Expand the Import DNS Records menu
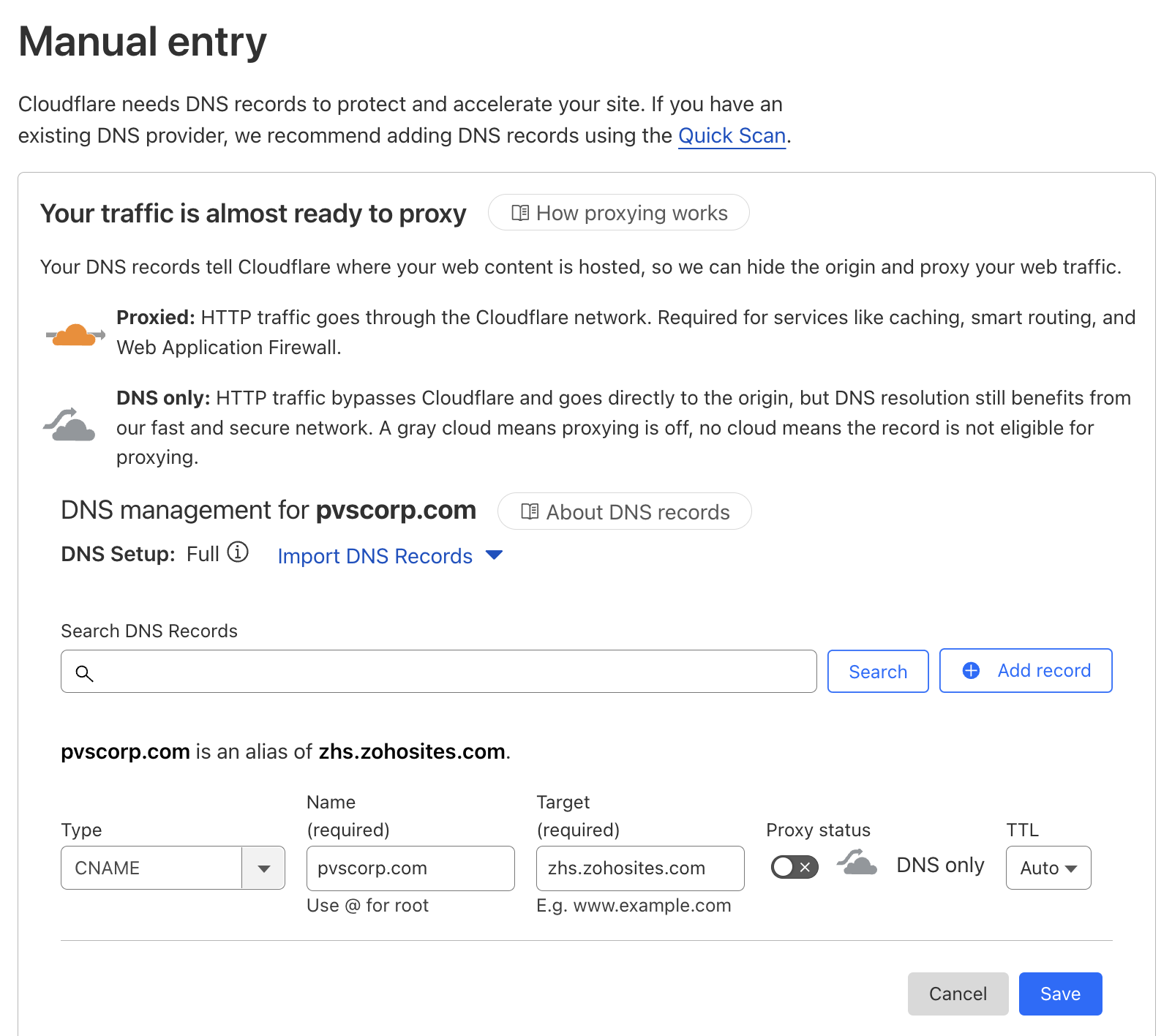The width and height of the screenshot is (1172, 1036). (390, 556)
